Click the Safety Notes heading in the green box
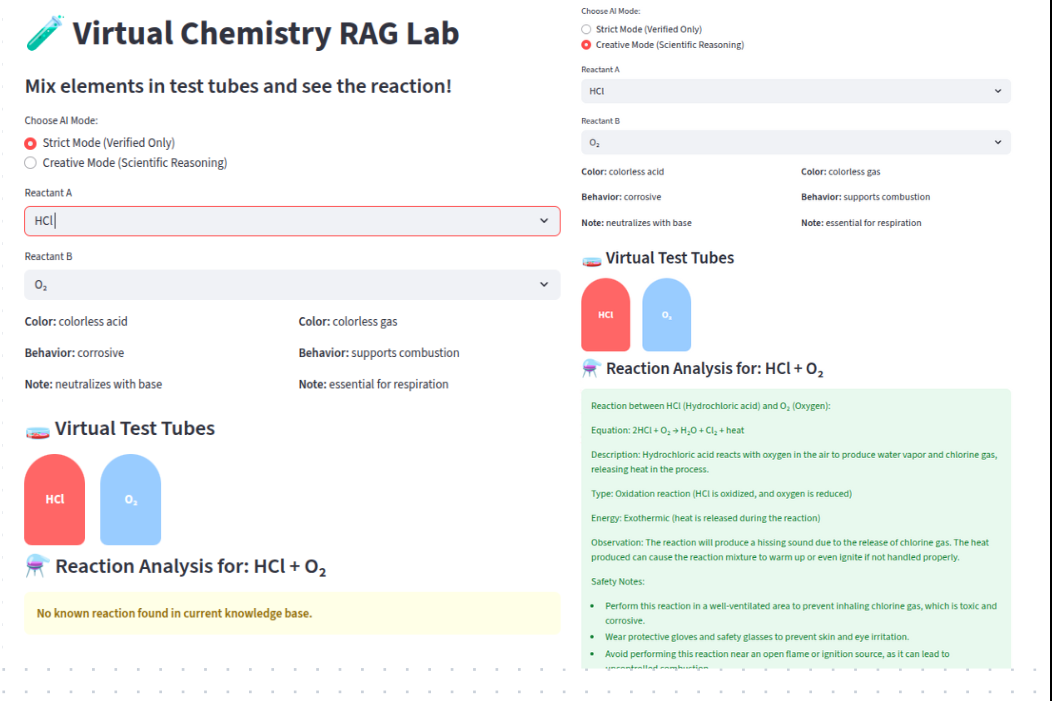The image size is (1052, 701). [618, 581]
